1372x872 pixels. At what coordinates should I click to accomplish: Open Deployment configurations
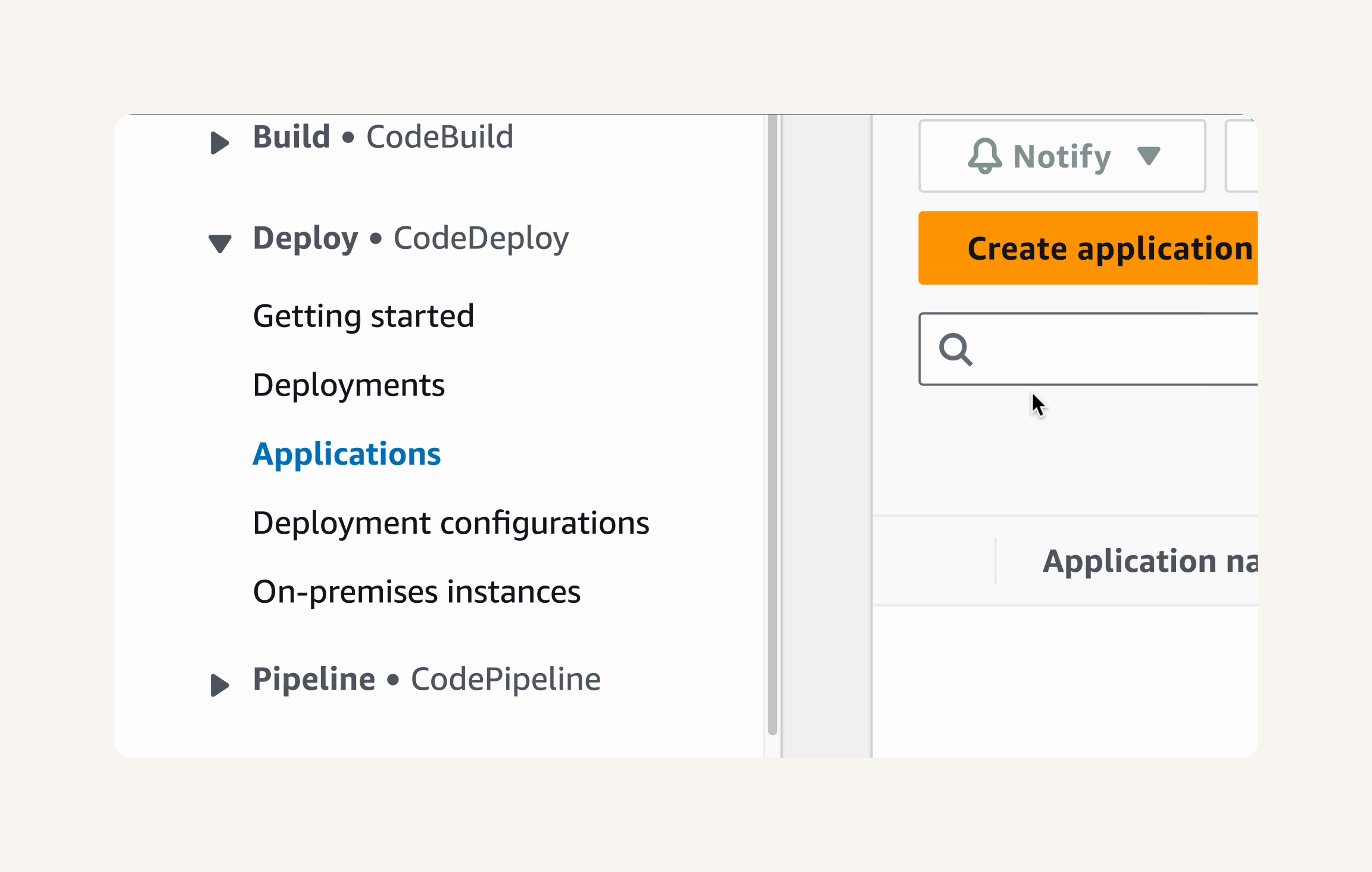point(451,524)
